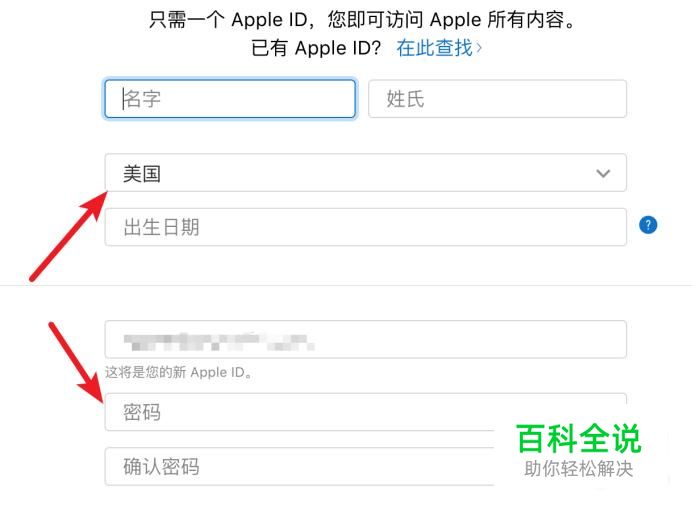The width and height of the screenshot is (692, 513).
Task: Click the 只需一个 Apple ID heading text
Action: point(362,20)
